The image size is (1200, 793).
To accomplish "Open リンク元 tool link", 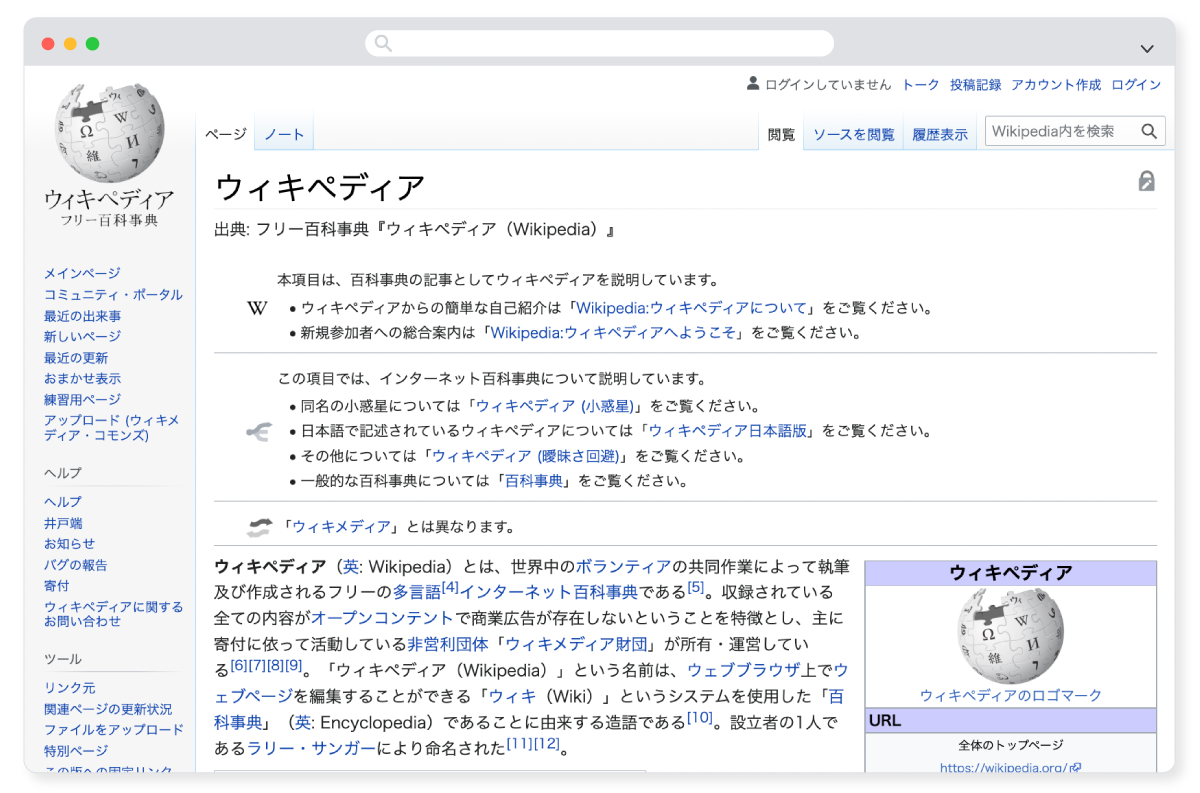I will point(69,688).
